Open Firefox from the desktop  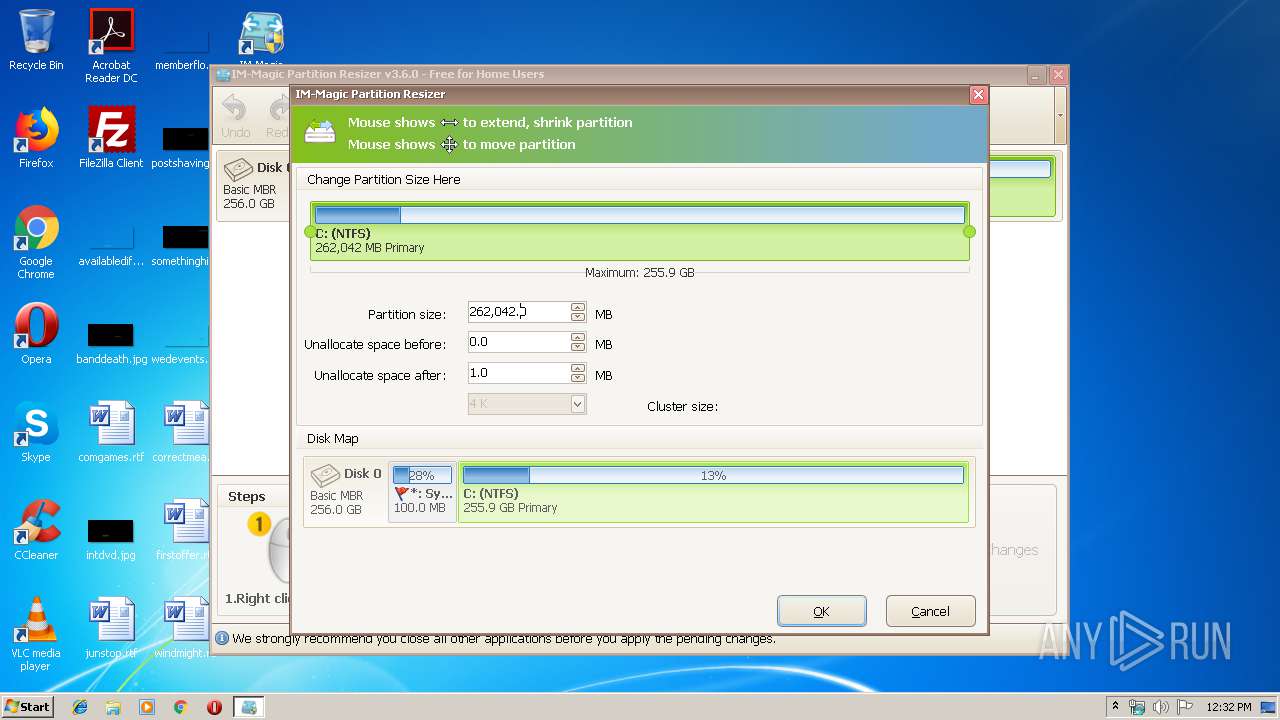(x=36, y=138)
